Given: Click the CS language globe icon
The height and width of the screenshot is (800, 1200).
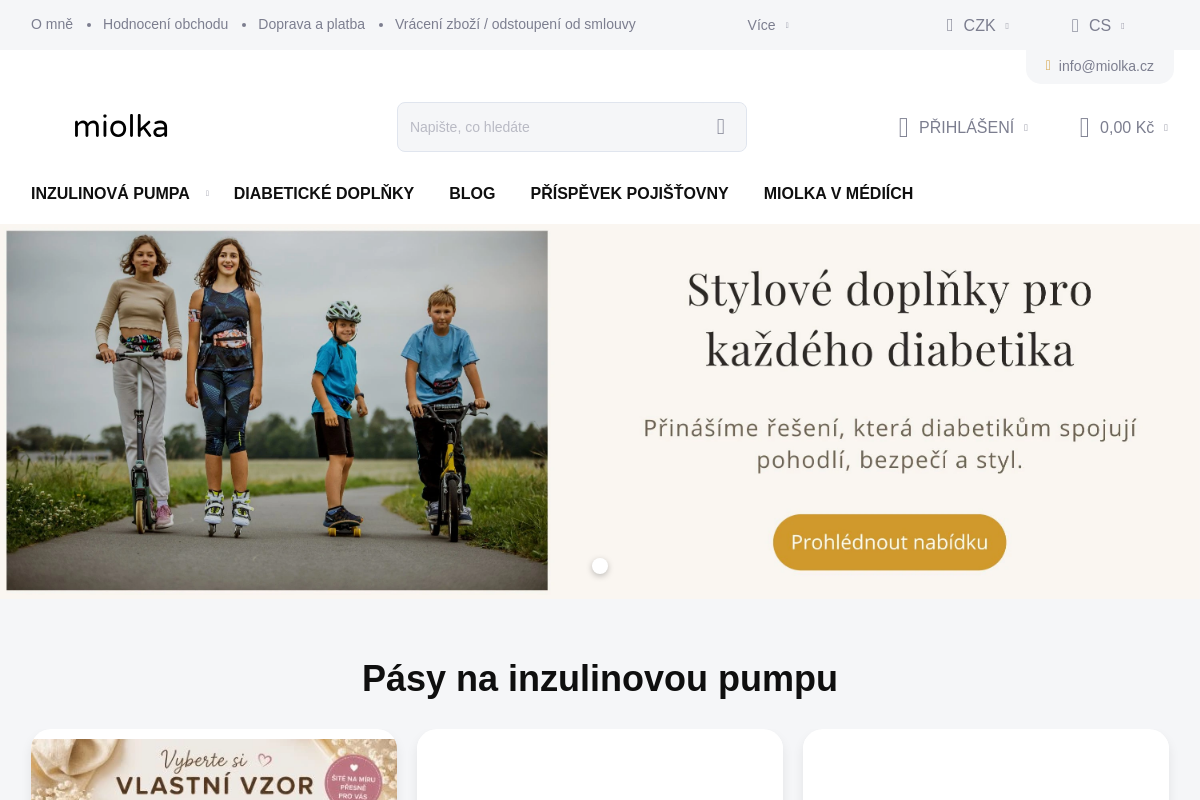Looking at the screenshot, I should (1075, 26).
